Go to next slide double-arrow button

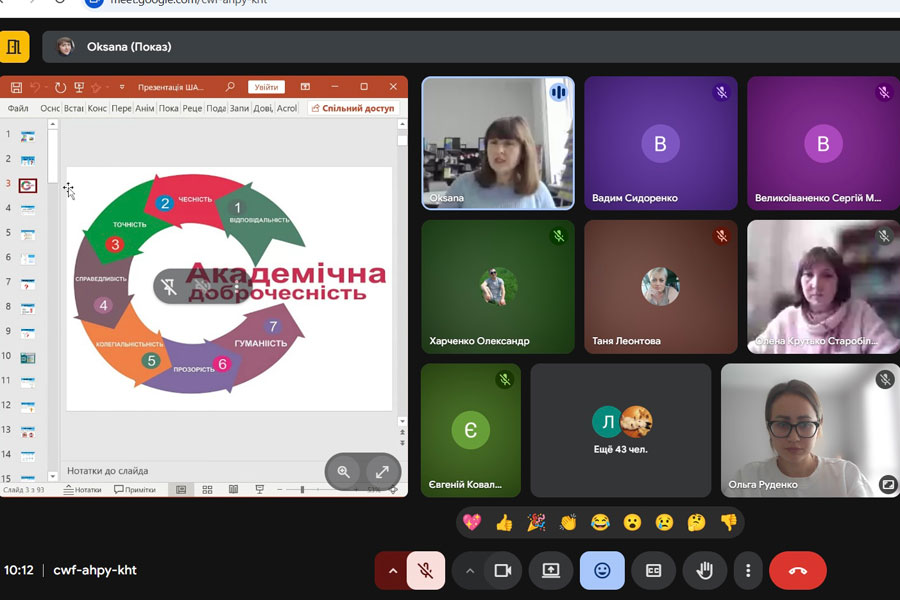[x=402, y=443]
